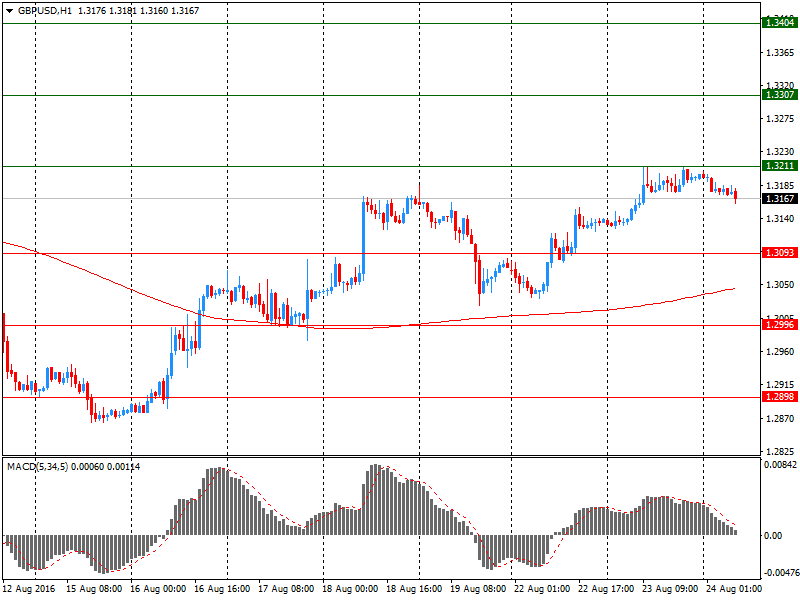This screenshot has height=600, width=800.
Task: Select the 1.2898 support level label
Action: (x=780, y=396)
